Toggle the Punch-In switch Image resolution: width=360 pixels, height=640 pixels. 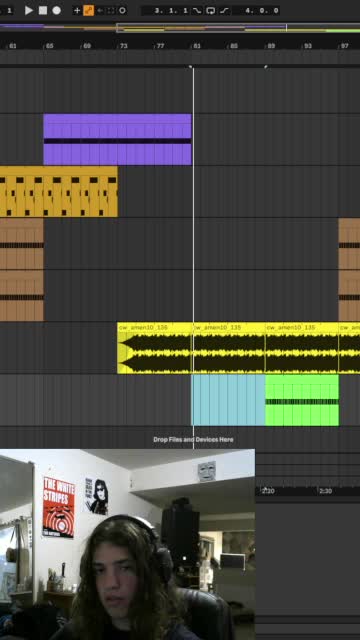[x=197, y=11]
